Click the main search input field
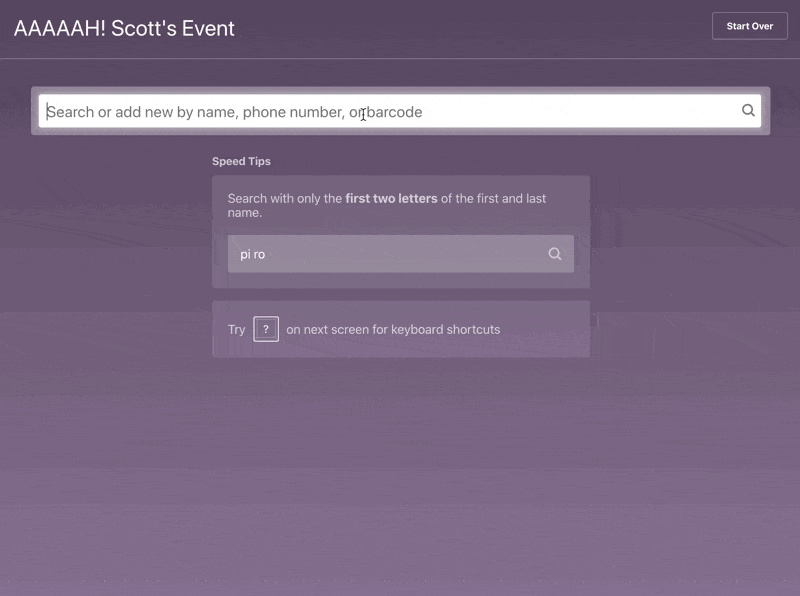800x596 pixels. point(400,110)
